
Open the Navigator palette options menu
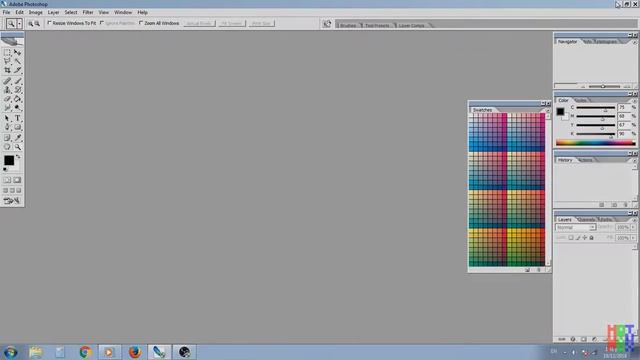[634, 42]
